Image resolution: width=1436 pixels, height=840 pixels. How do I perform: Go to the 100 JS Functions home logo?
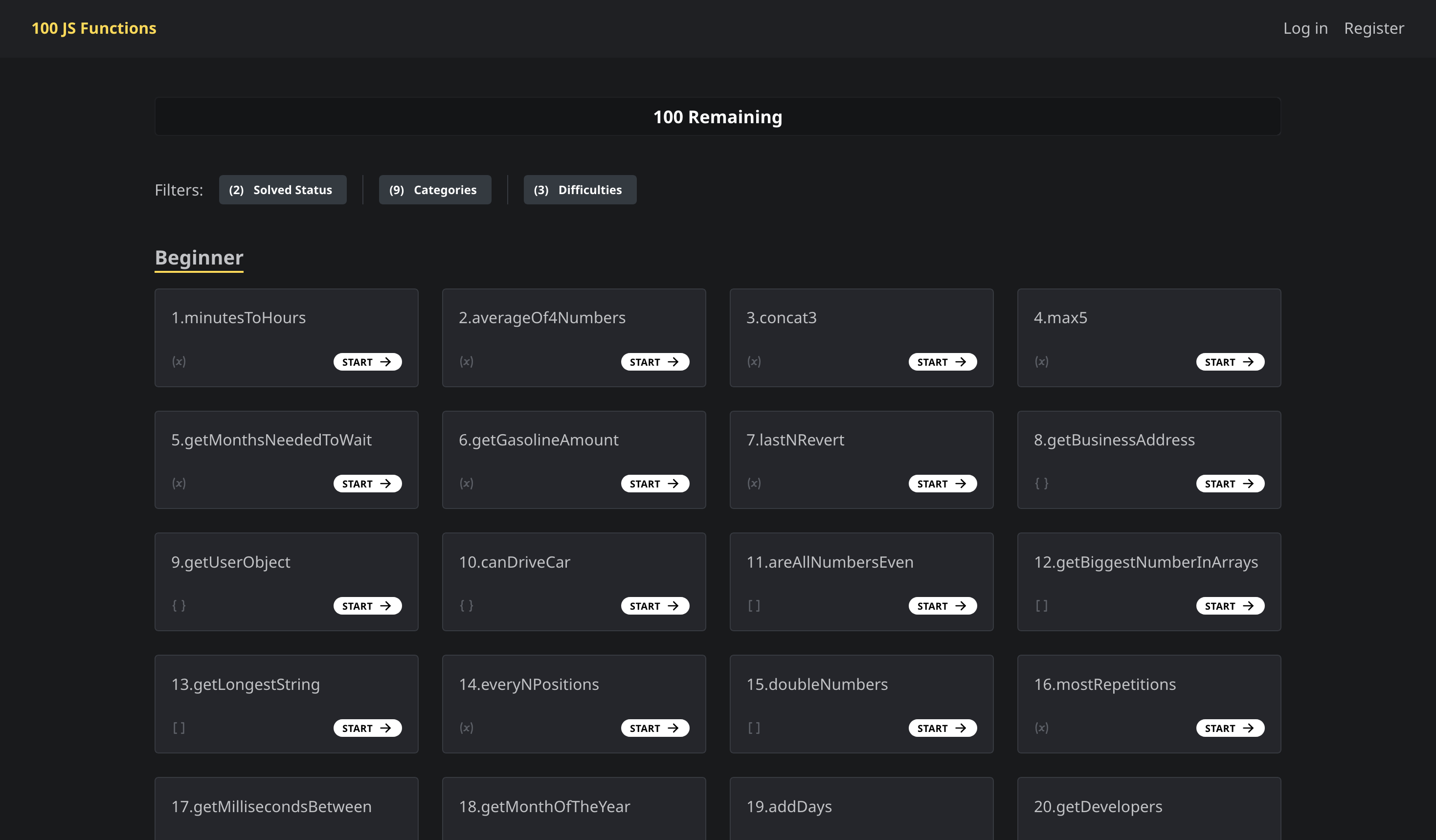coord(94,28)
